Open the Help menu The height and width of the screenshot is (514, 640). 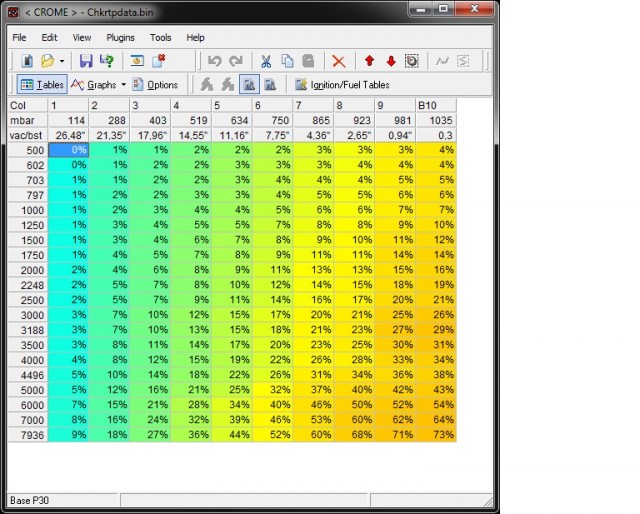196,38
